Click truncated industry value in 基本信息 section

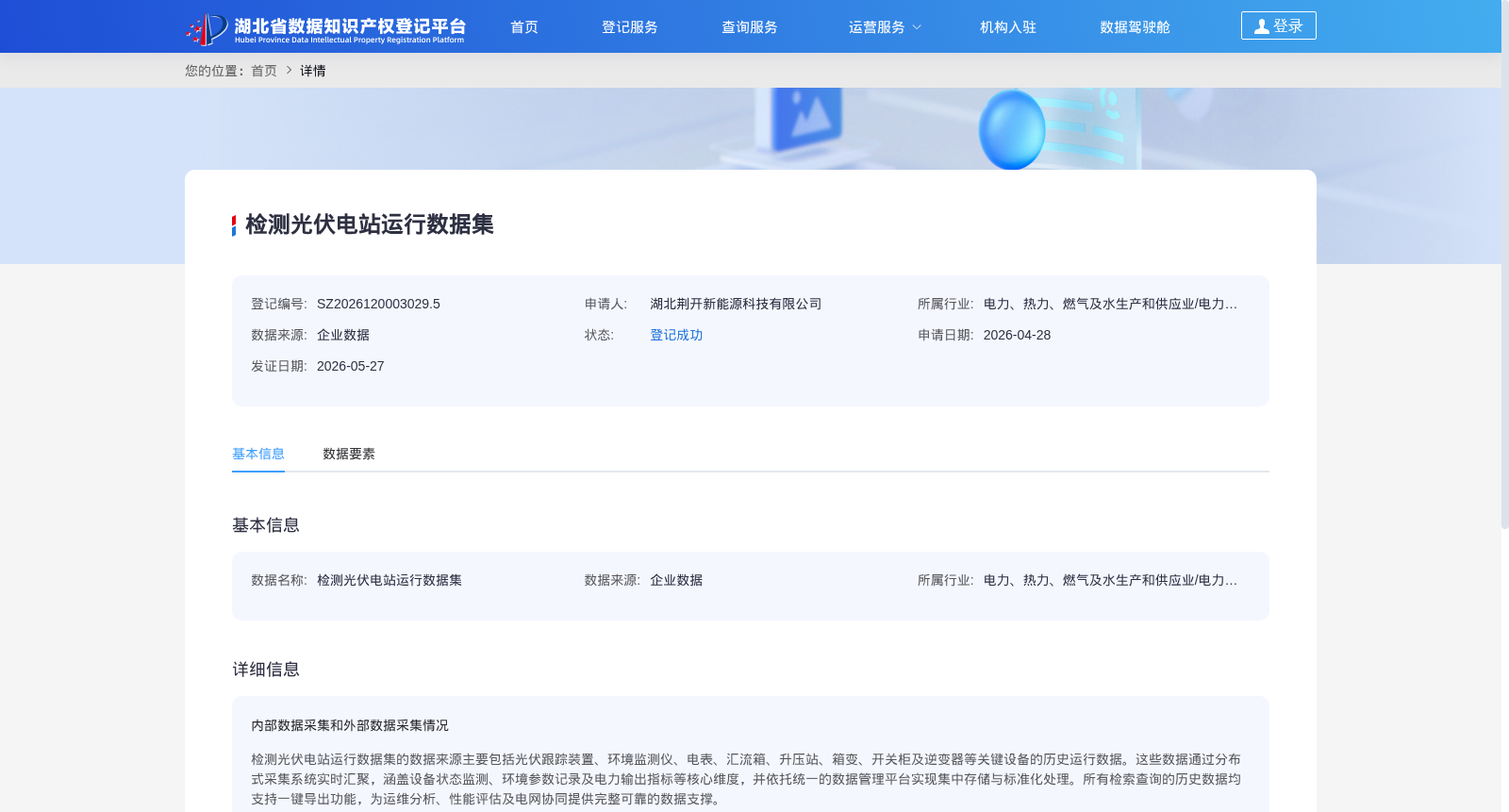[1110, 580]
